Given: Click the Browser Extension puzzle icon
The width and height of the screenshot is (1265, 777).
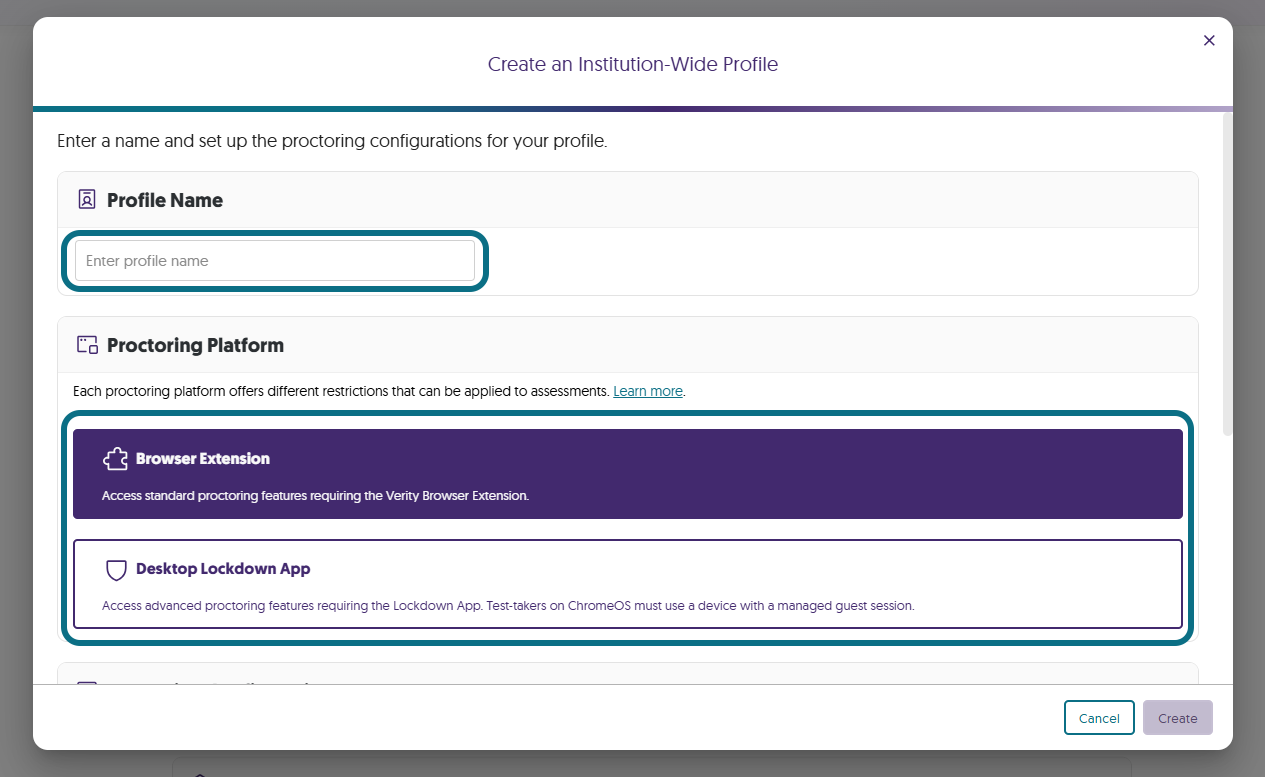Looking at the screenshot, I should [x=116, y=459].
